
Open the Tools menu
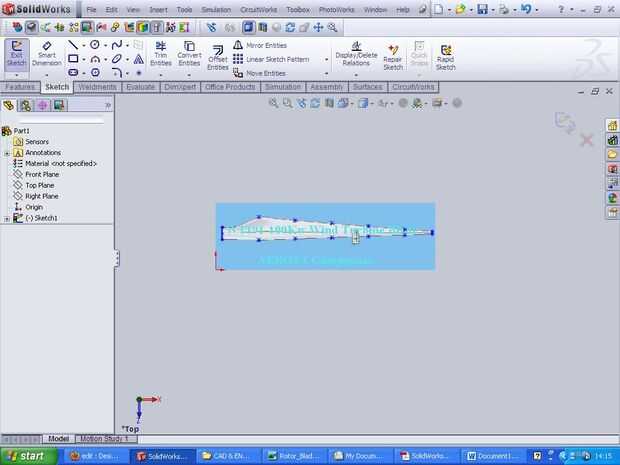point(184,9)
